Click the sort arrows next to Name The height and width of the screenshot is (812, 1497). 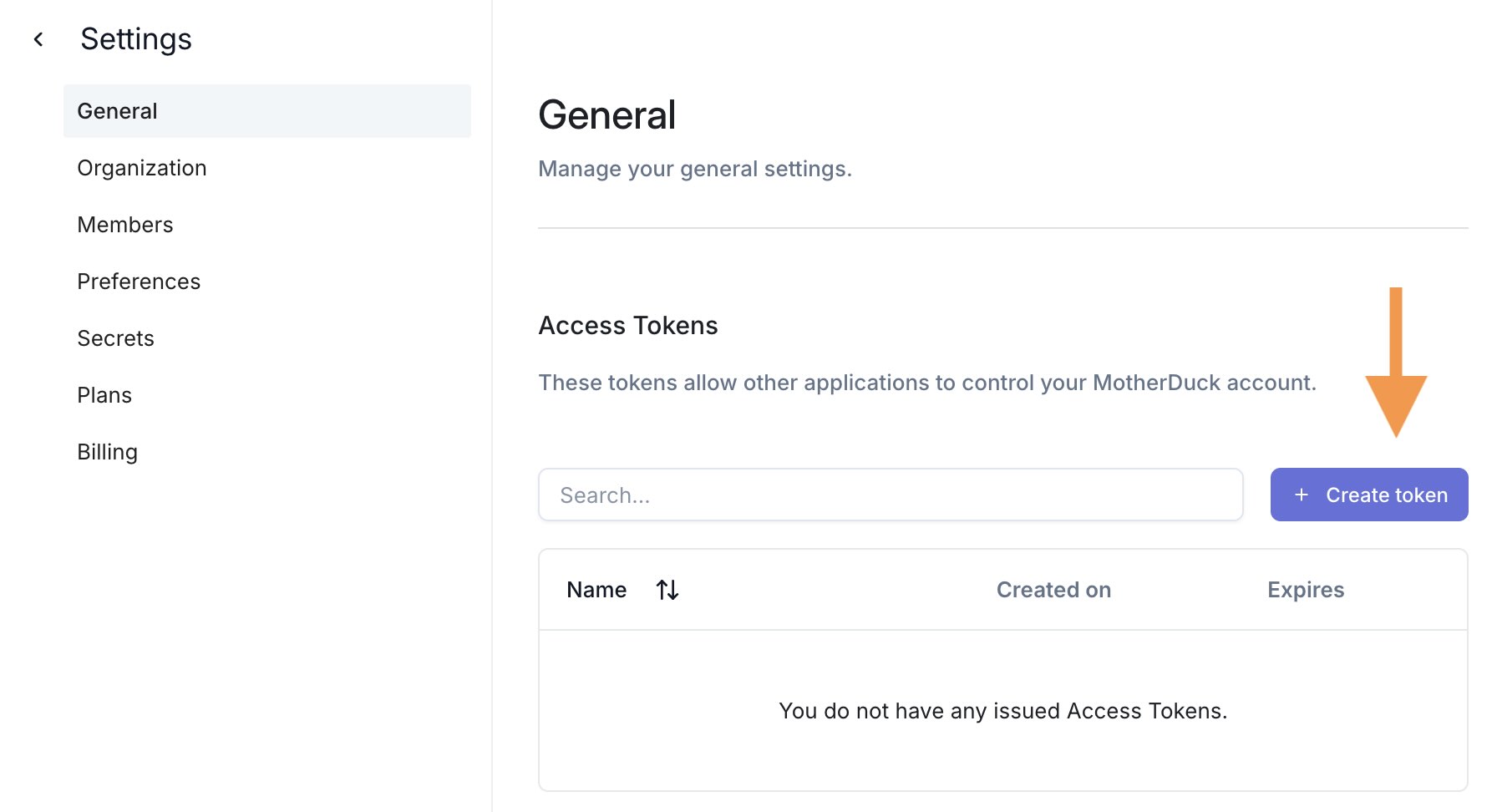tap(667, 590)
